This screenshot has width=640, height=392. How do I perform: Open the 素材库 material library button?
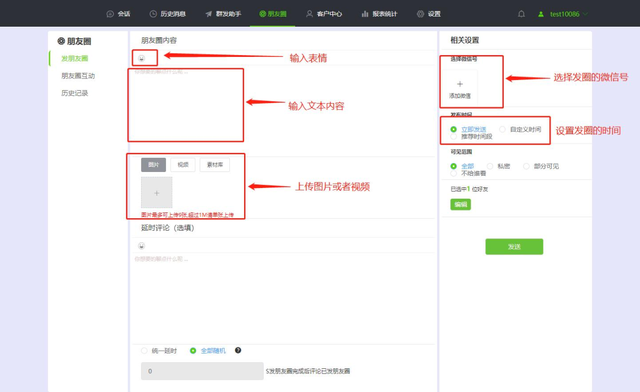tap(215, 165)
